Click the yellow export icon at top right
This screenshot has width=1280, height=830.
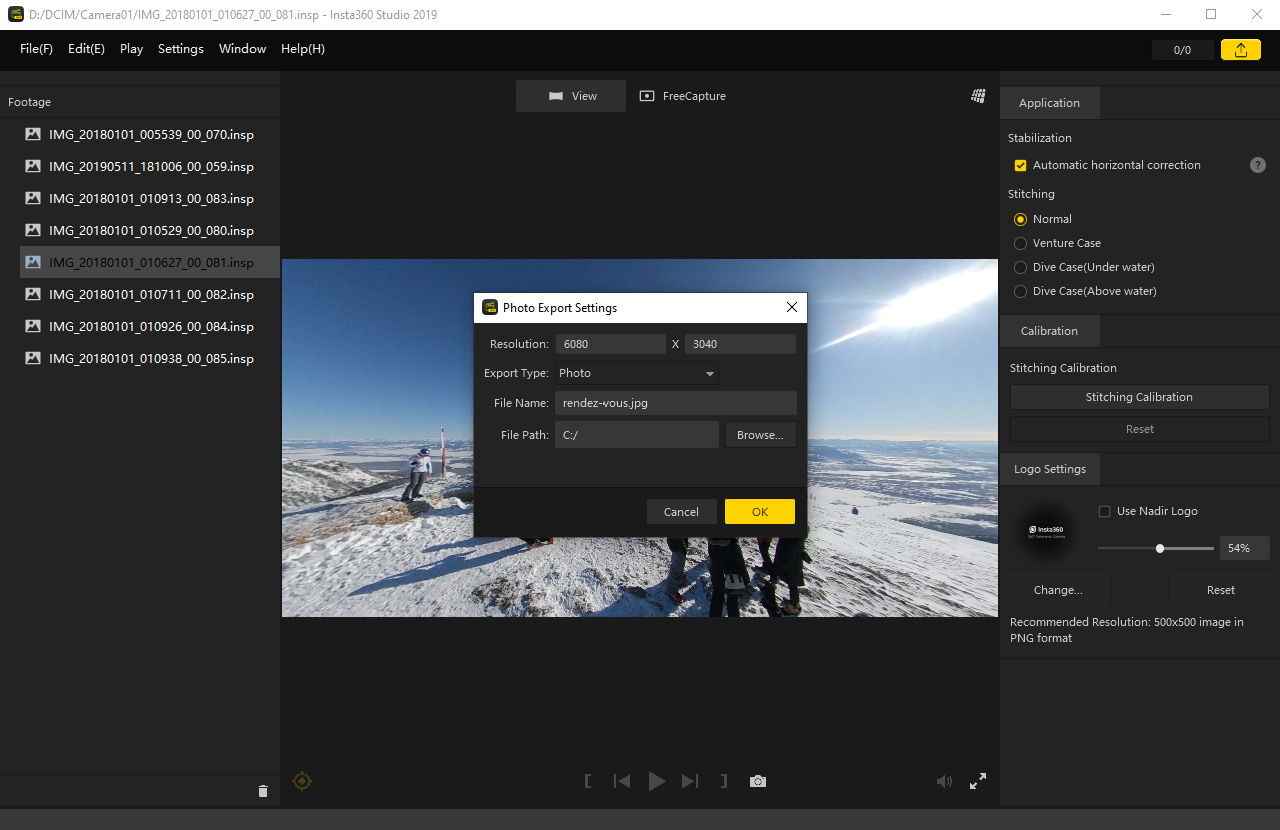point(1241,50)
